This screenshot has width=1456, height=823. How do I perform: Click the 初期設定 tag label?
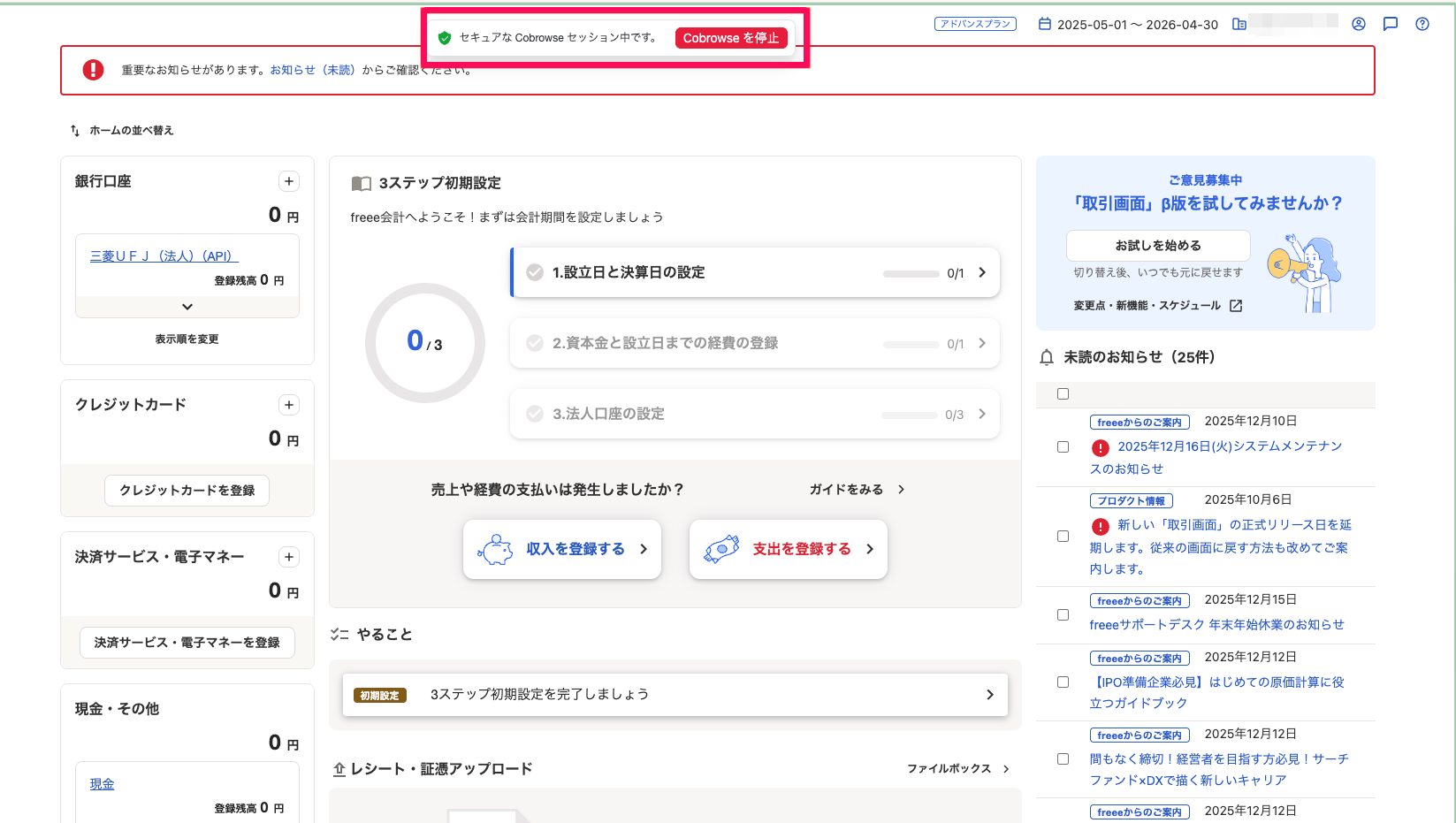point(379,696)
